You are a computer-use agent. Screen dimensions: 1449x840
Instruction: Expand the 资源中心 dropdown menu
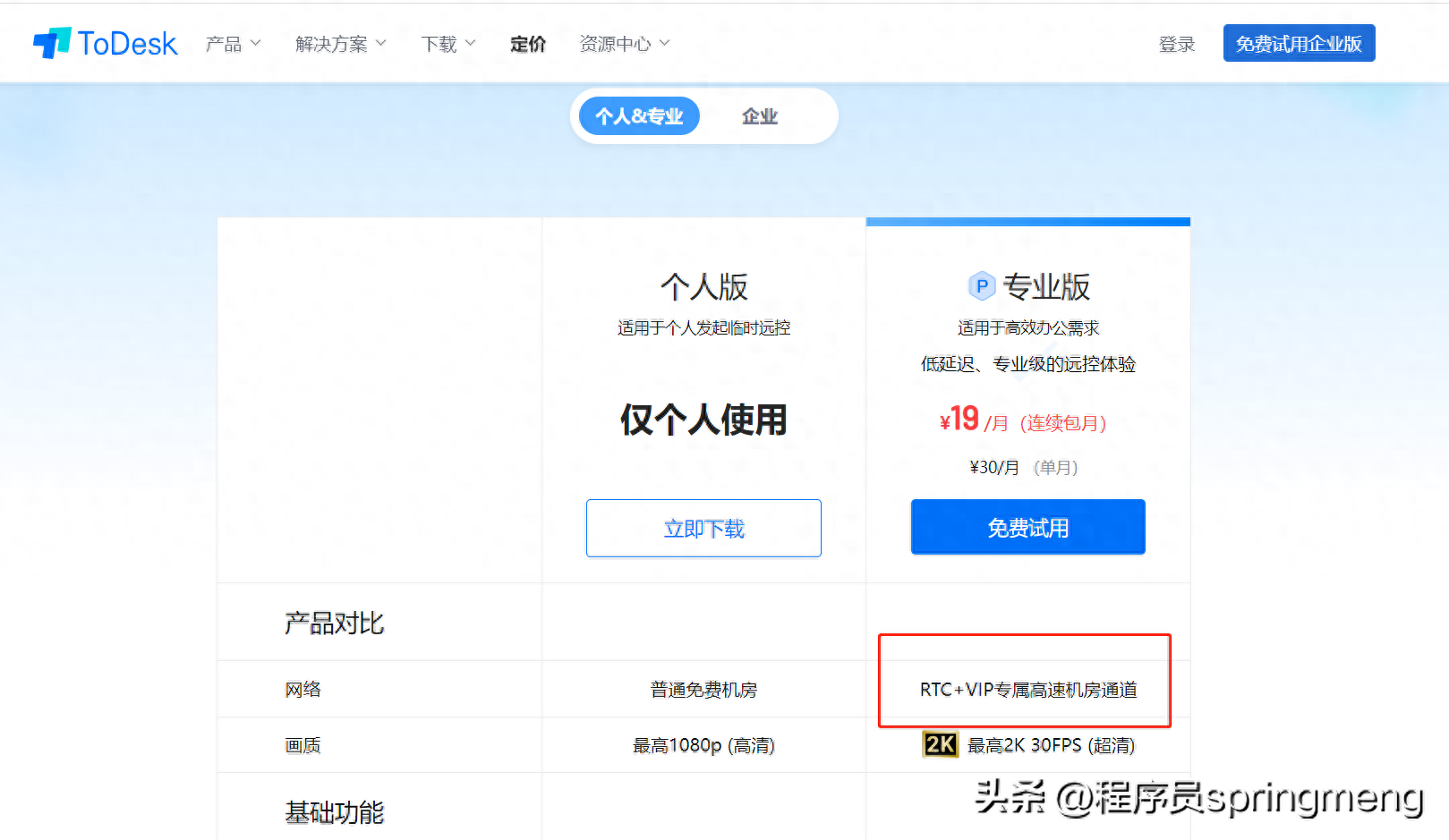pyautogui.click(x=624, y=44)
